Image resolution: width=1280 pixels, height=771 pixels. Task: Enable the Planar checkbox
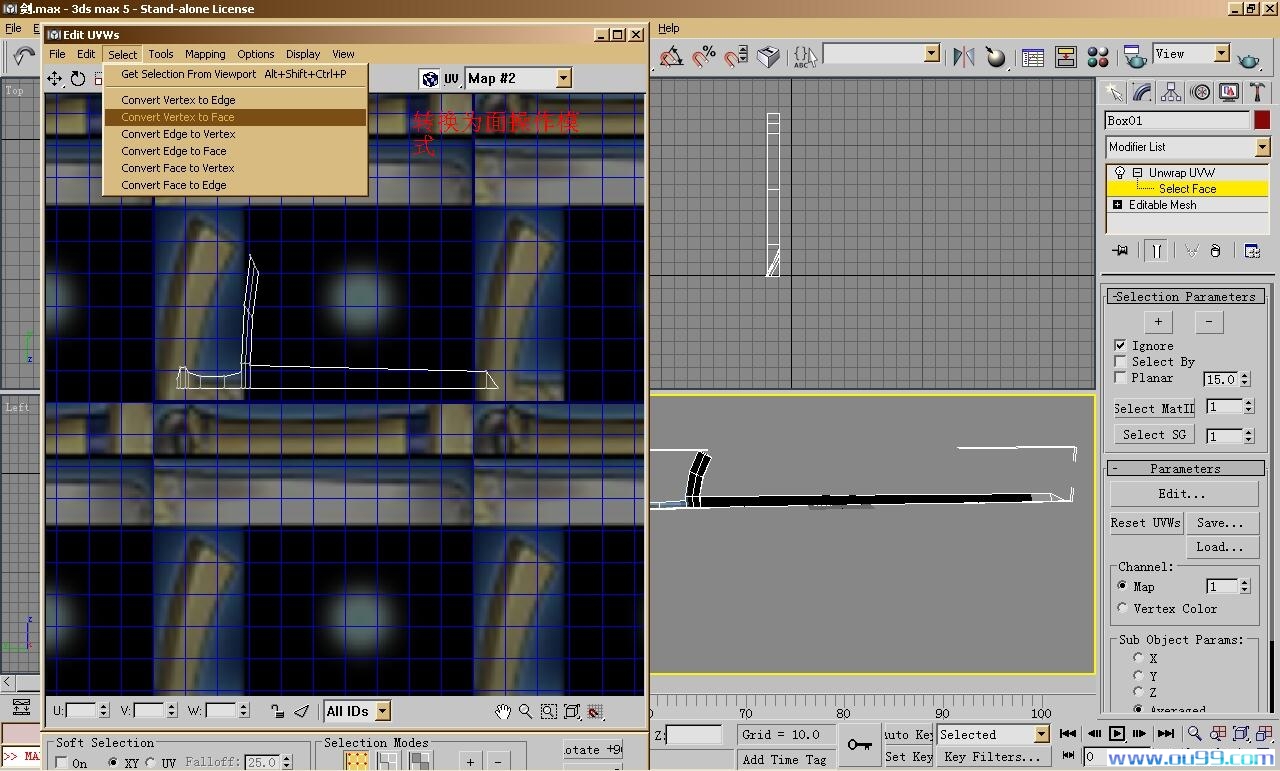pyautogui.click(x=1120, y=377)
